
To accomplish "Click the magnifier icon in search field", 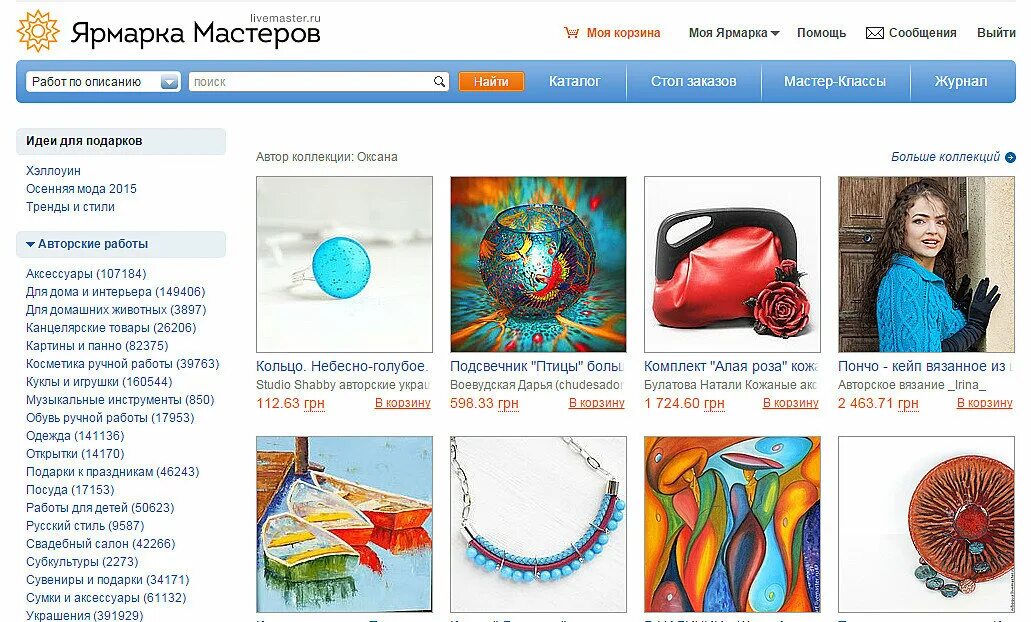I will point(439,82).
